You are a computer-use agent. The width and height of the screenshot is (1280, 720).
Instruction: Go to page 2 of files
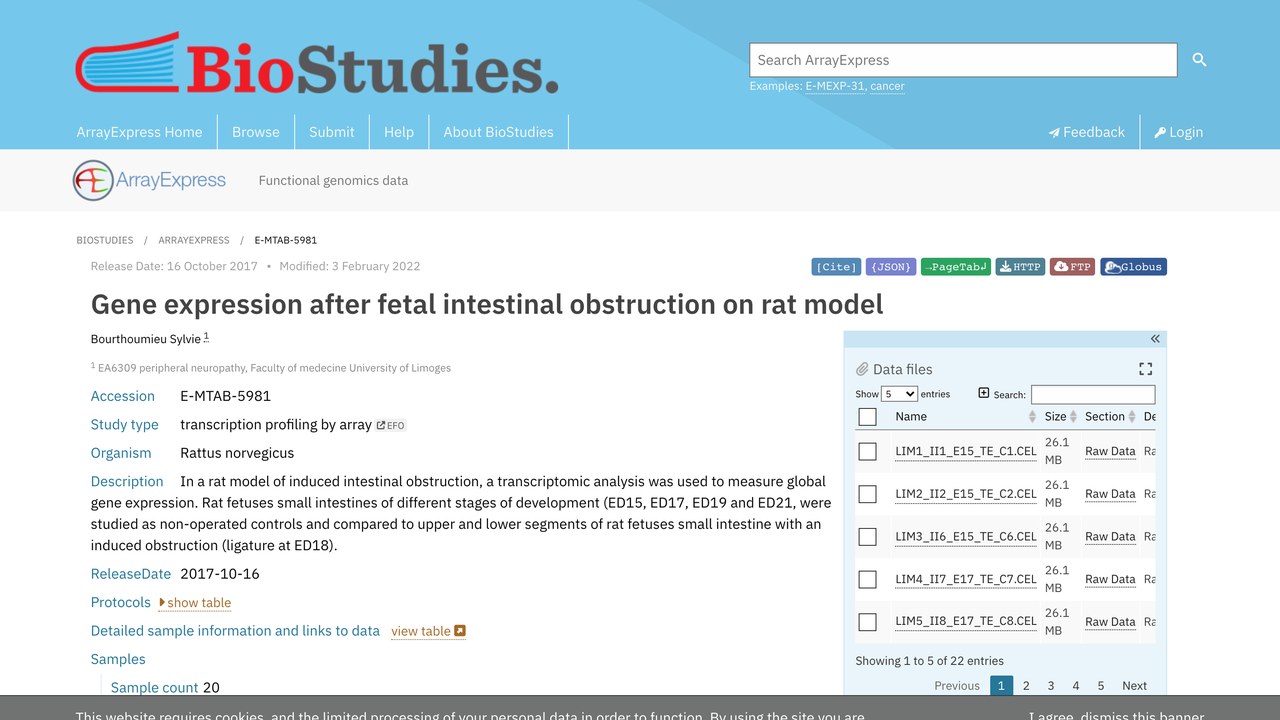(1026, 686)
